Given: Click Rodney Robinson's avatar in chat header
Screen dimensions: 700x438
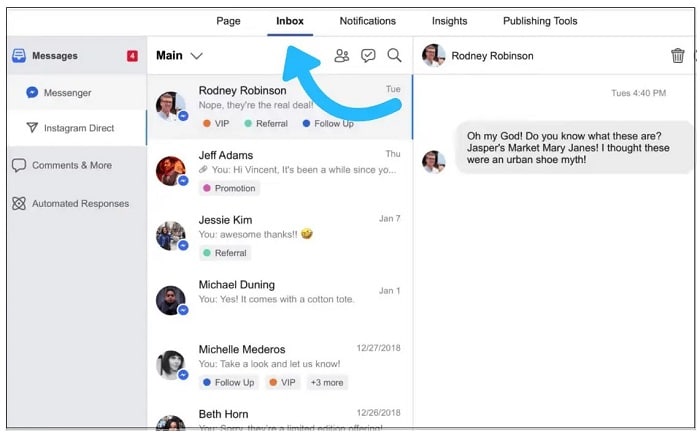Looking at the screenshot, I should (433, 55).
